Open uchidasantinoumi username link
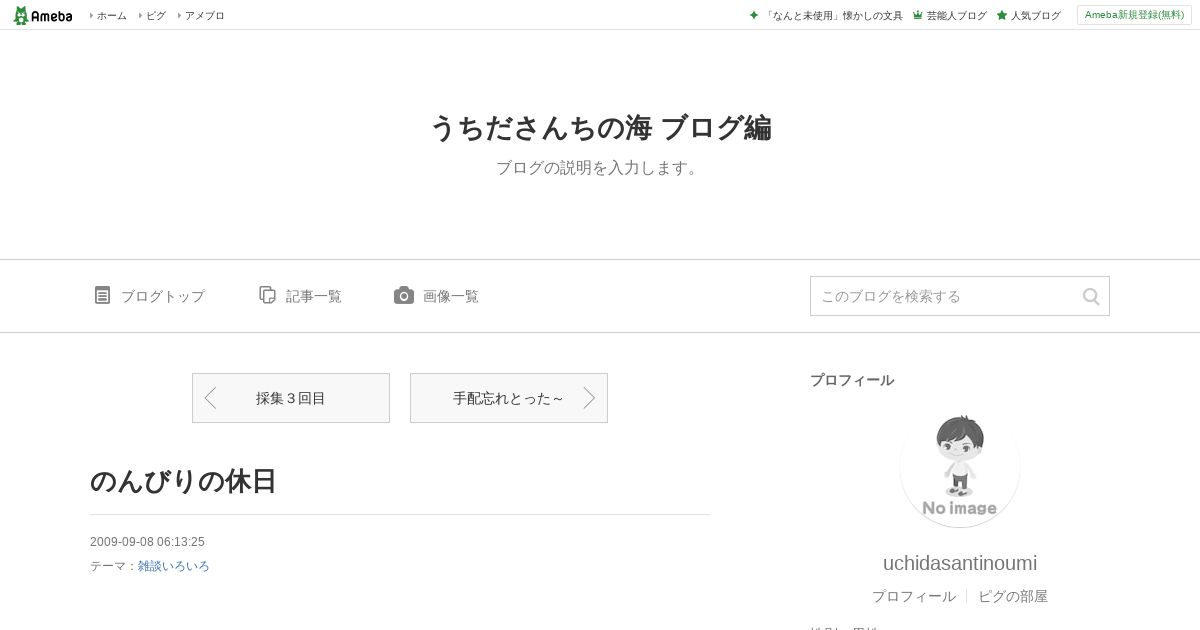 click(x=960, y=563)
